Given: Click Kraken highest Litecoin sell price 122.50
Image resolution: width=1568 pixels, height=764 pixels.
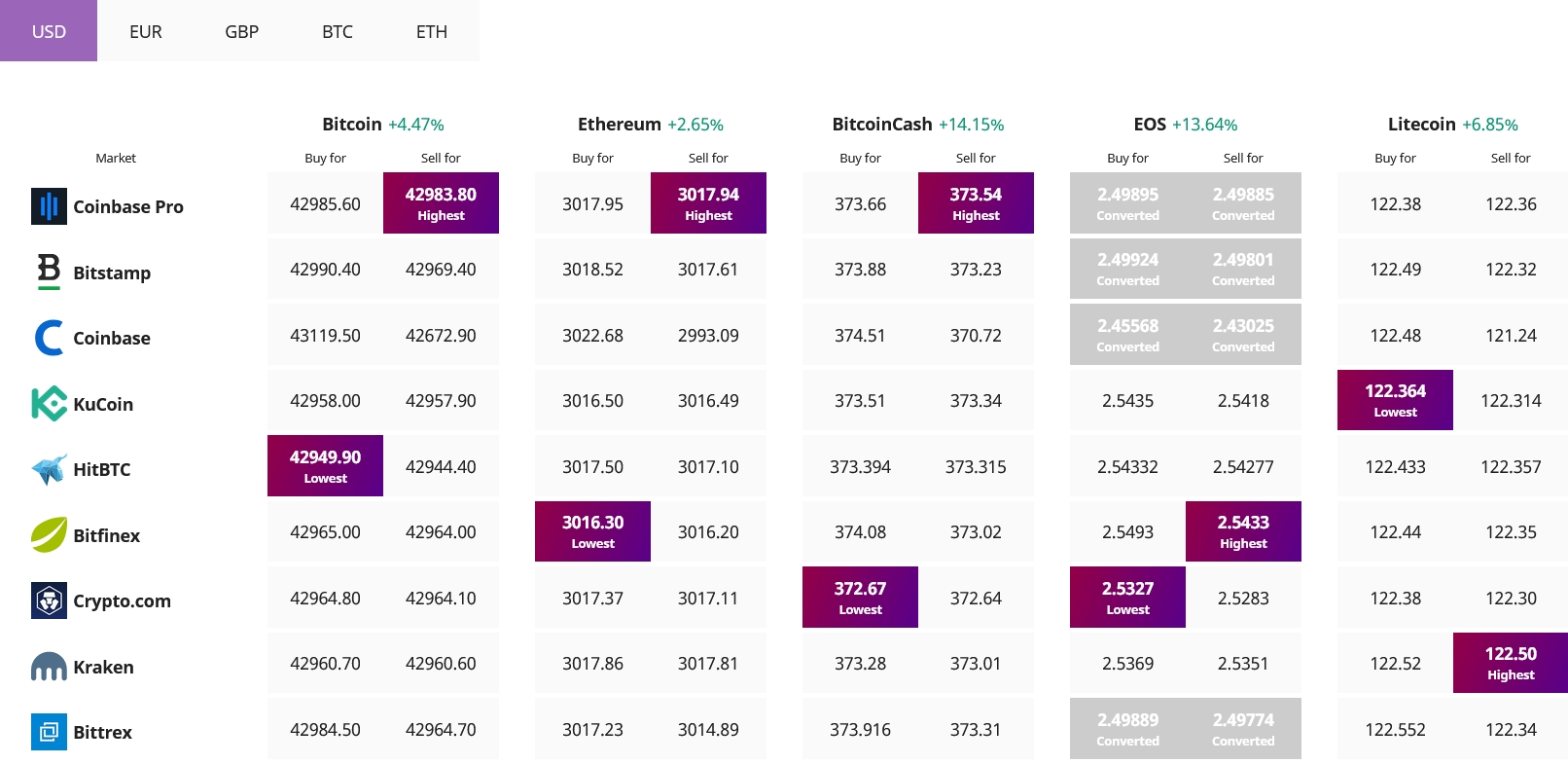Looking at the screenshot, I should (x=1511, y=663).
